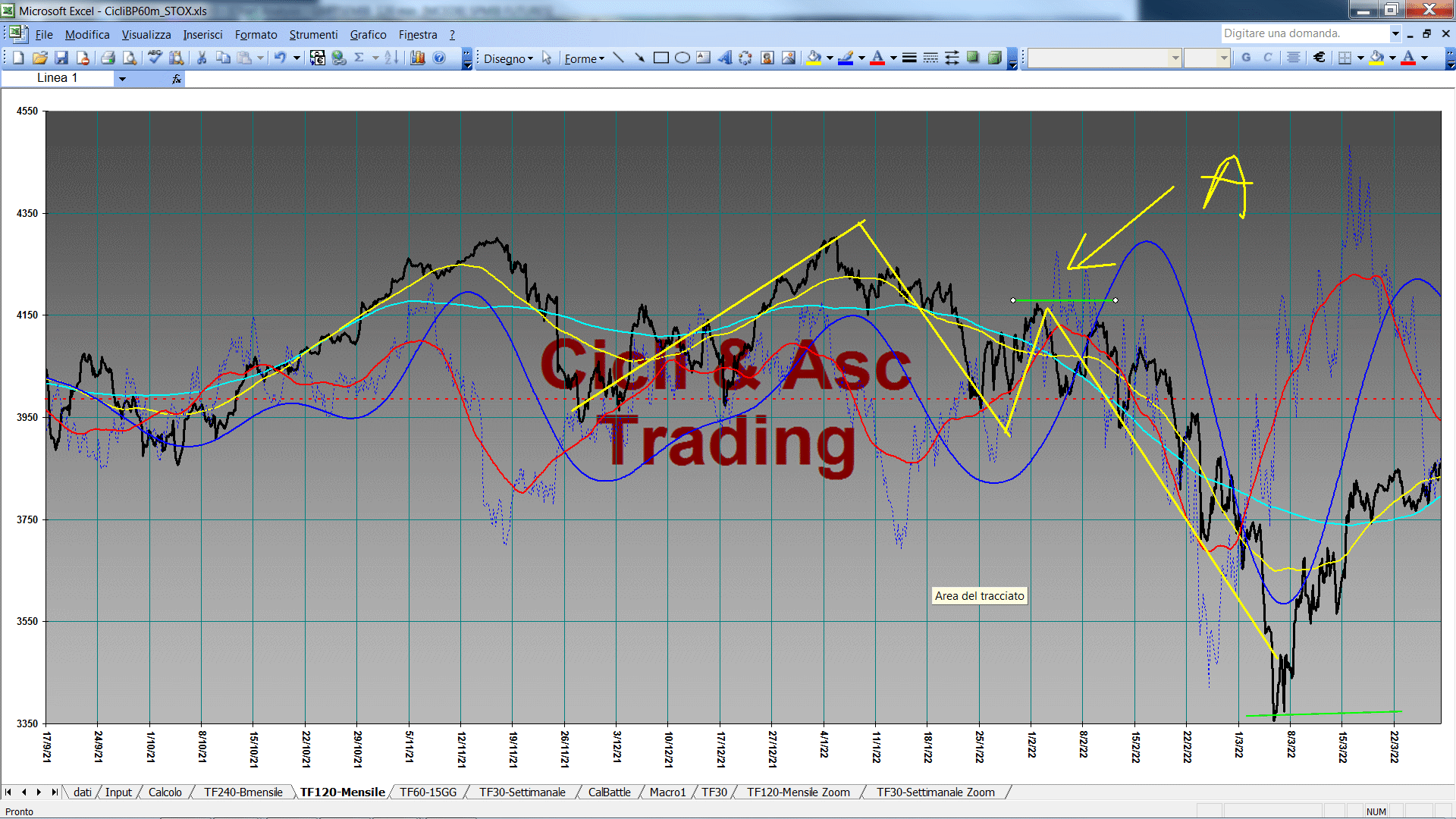Insert a hyperlink with the globe icon
The height and width of the screenshot is (819, 1456).
(339, 58)
